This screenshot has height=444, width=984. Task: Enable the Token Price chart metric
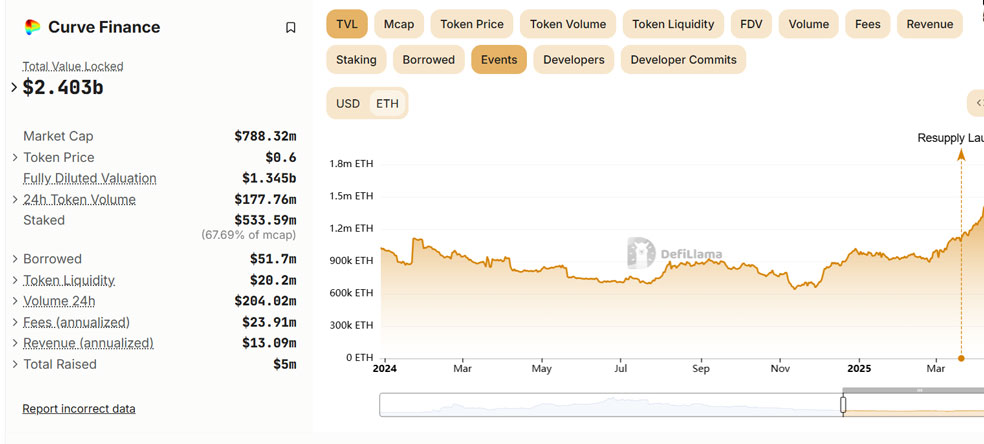click(x=472, y=24)
